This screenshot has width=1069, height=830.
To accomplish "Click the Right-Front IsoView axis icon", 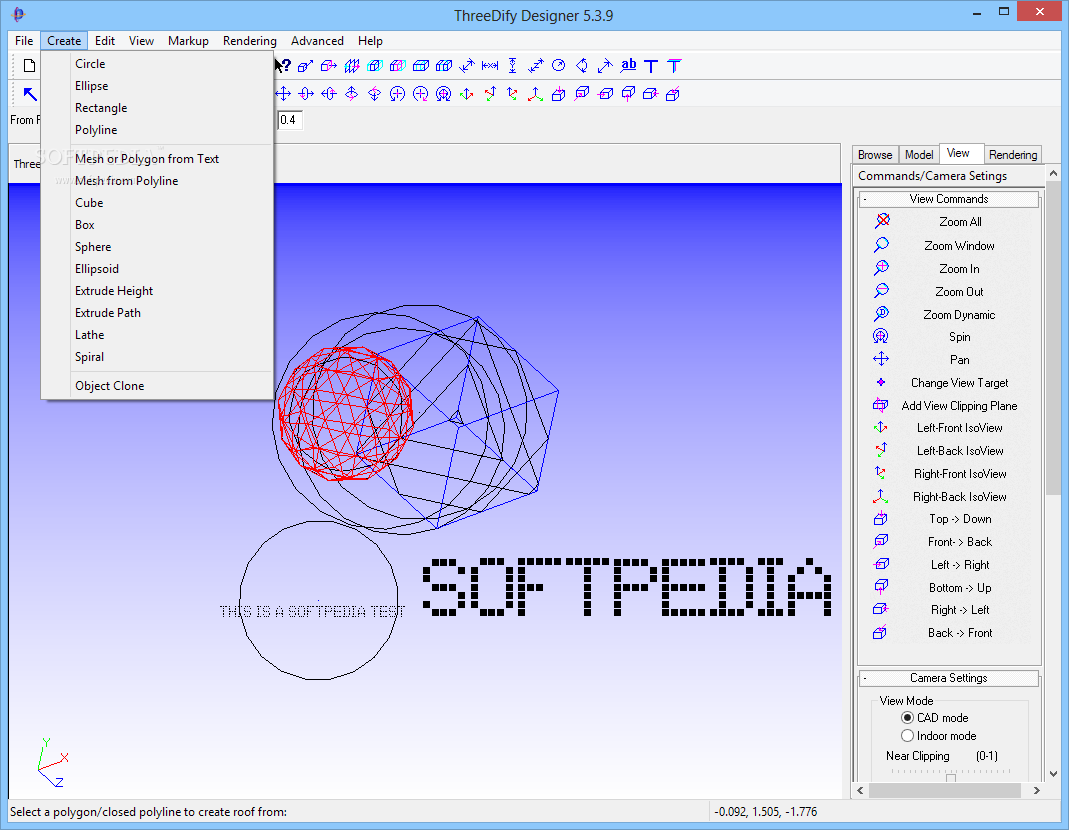I will 881,473.
